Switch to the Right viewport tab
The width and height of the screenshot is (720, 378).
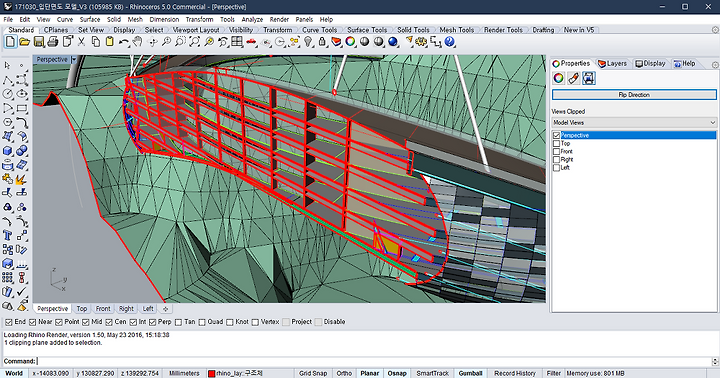click(x=126, y=309)
